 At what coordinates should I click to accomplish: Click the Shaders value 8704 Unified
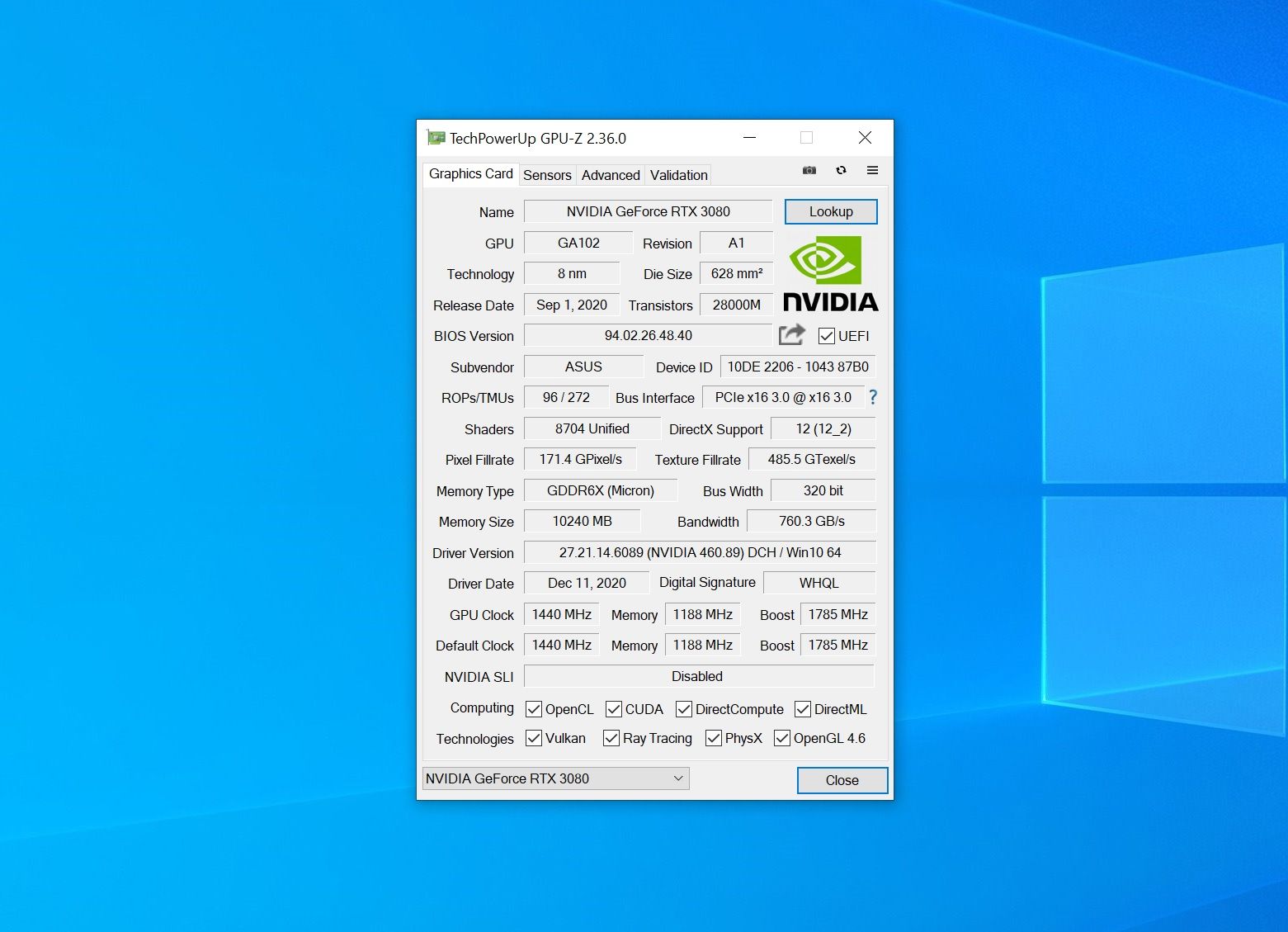[x=592, y=428]
